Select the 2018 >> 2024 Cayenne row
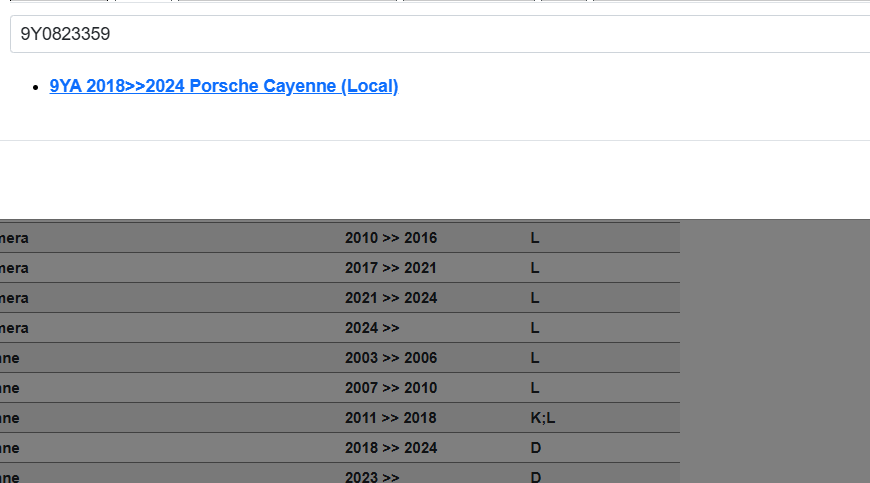This screenshot has width=870, height=483. point(390,448)
